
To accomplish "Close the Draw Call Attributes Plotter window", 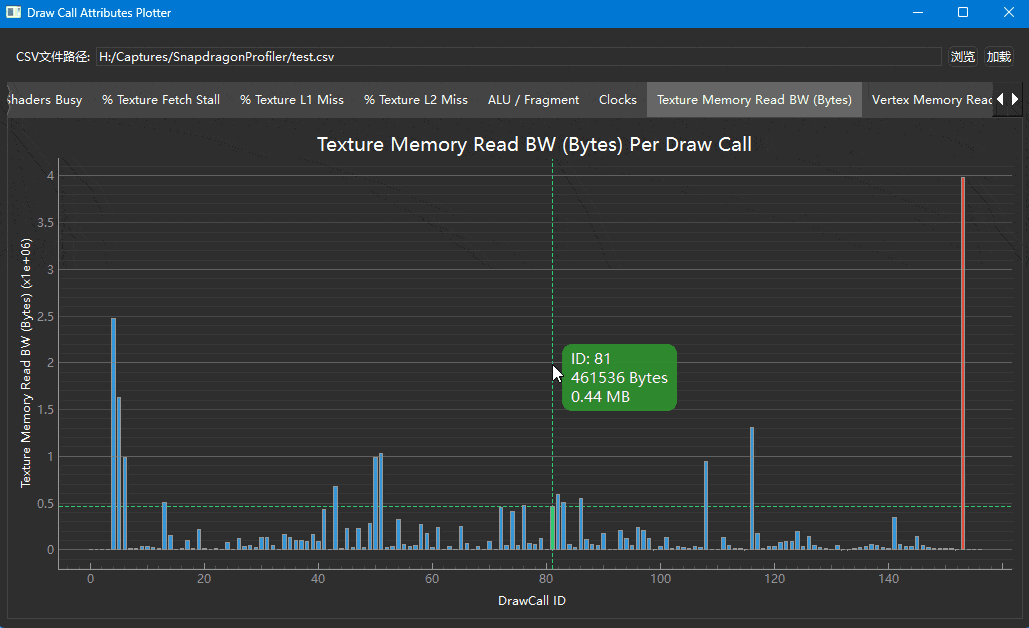I will [1009, 12].
